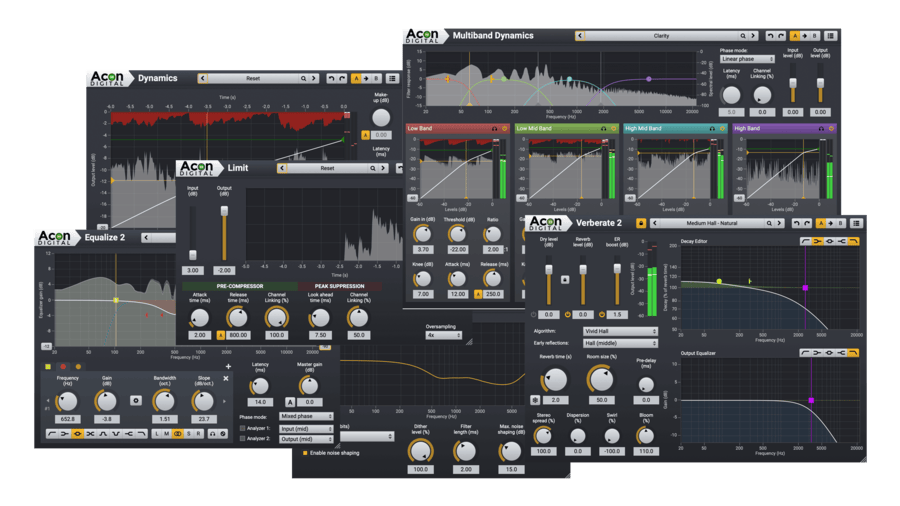Enable Analyzer 2 checkbox in Equalize 2
This screenshot has width=900, height=506.
point(242,439)
